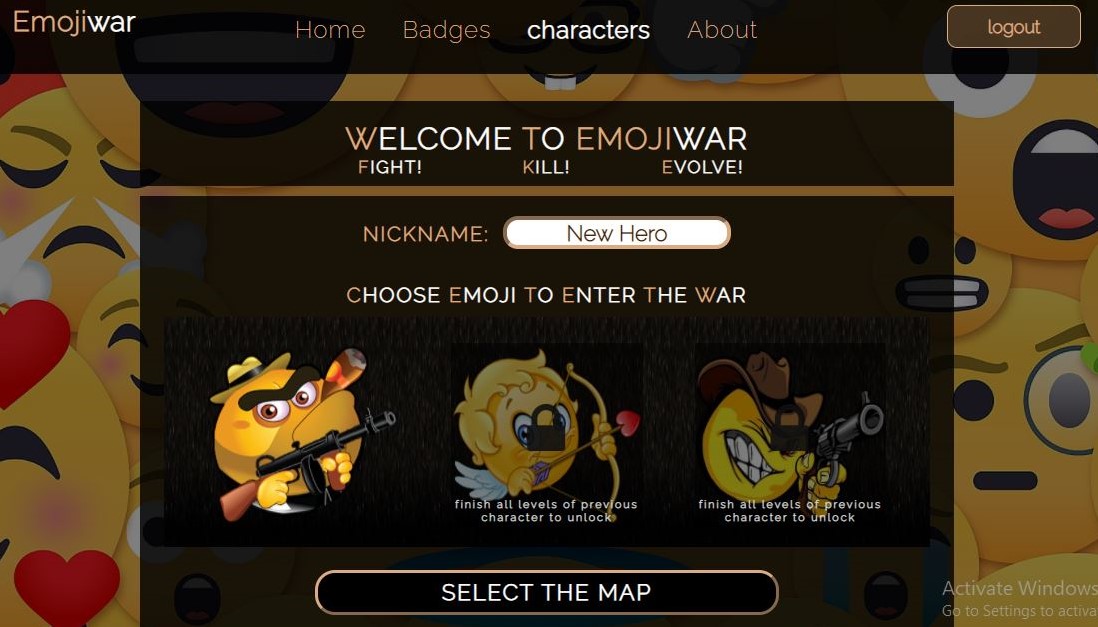Screen dimensions: 1098x627
Task: Click the unlock hint text under the cupid emoji
Action: [546, 511]
